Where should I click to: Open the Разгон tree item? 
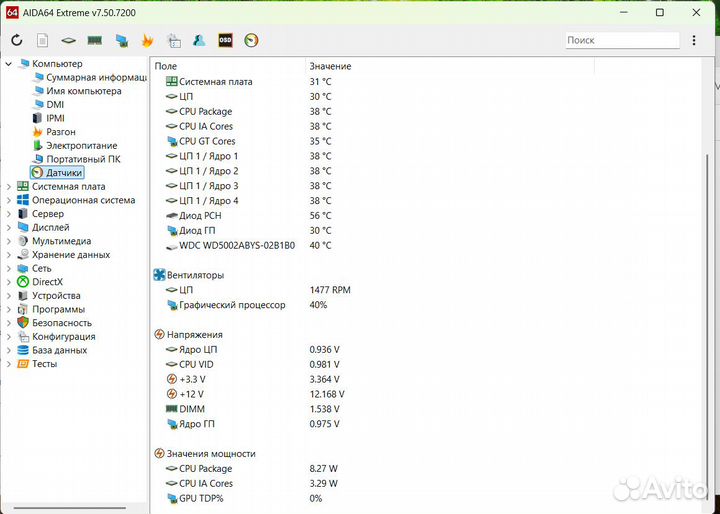tap(61, 132)
